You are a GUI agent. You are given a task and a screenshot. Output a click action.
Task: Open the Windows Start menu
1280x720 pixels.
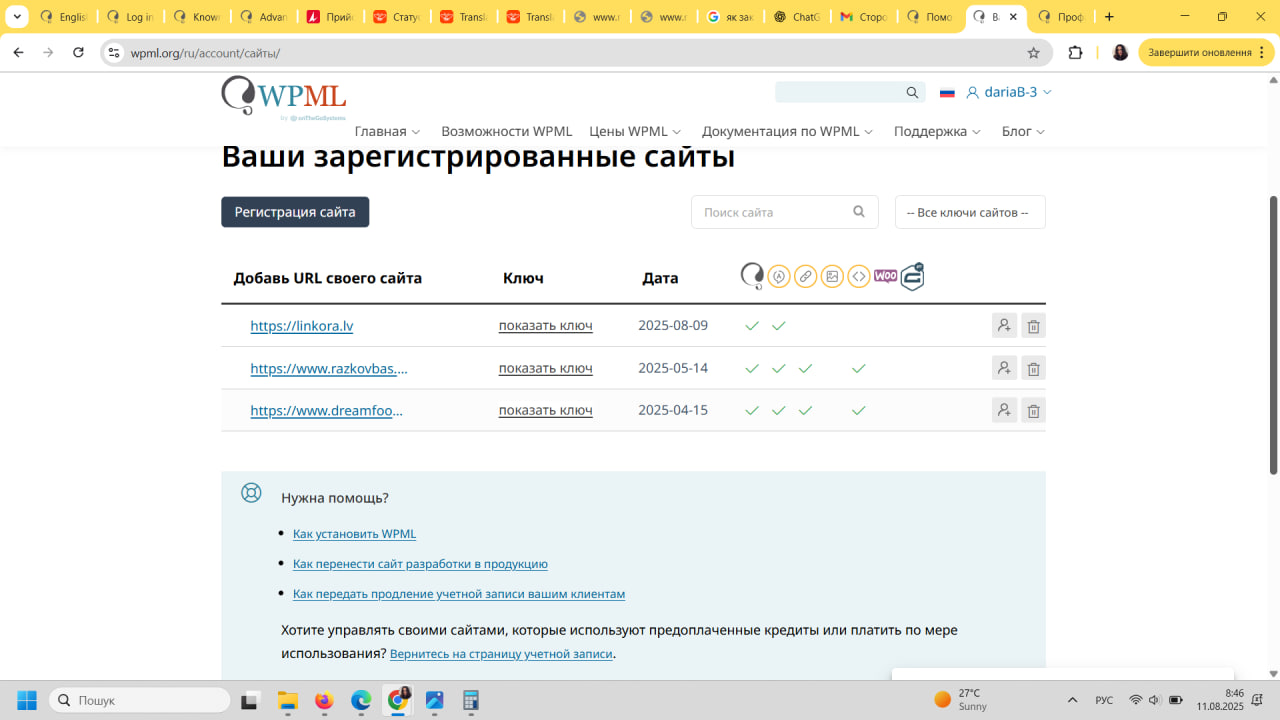(27, 700)
